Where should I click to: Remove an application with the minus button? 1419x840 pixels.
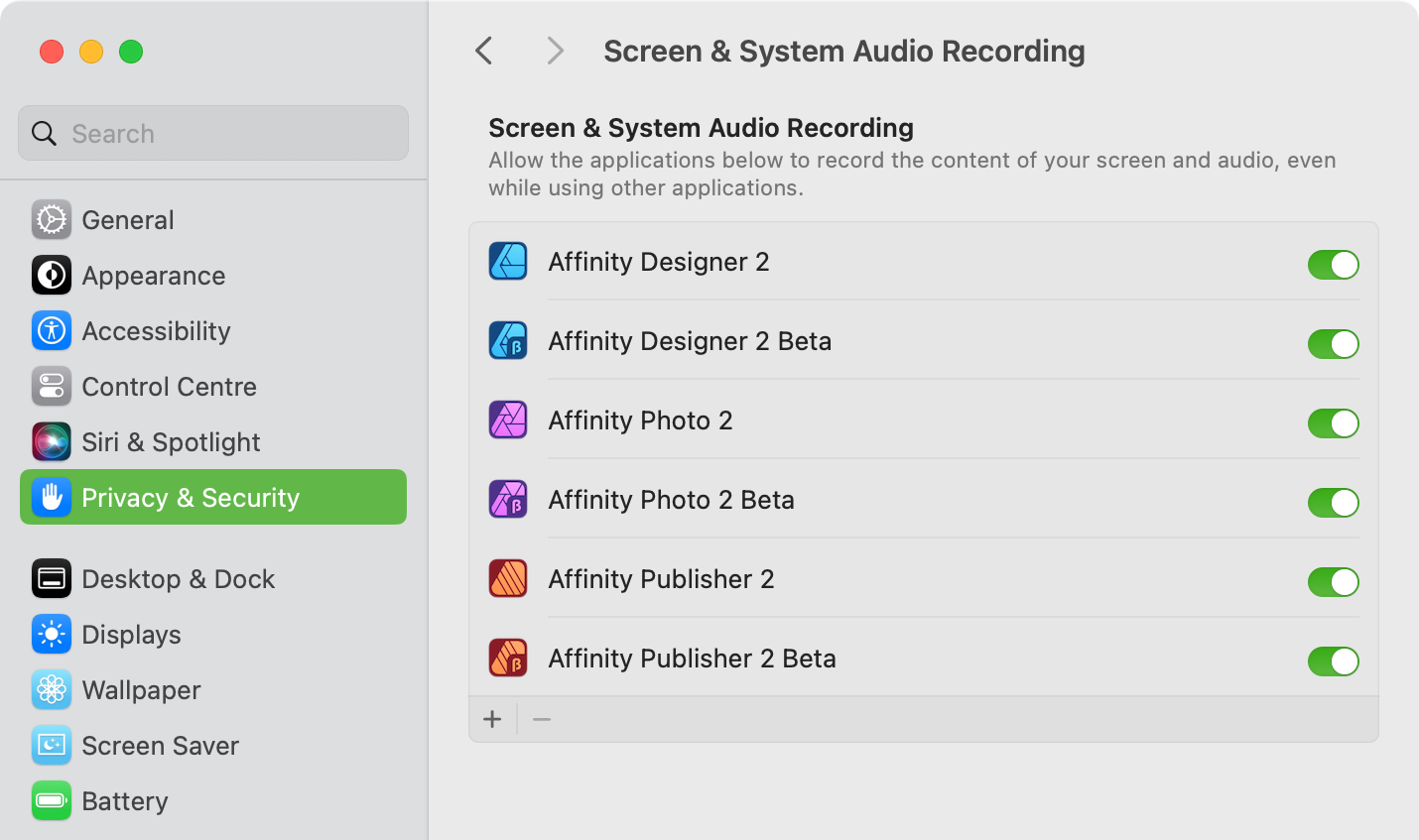(542, 719)
